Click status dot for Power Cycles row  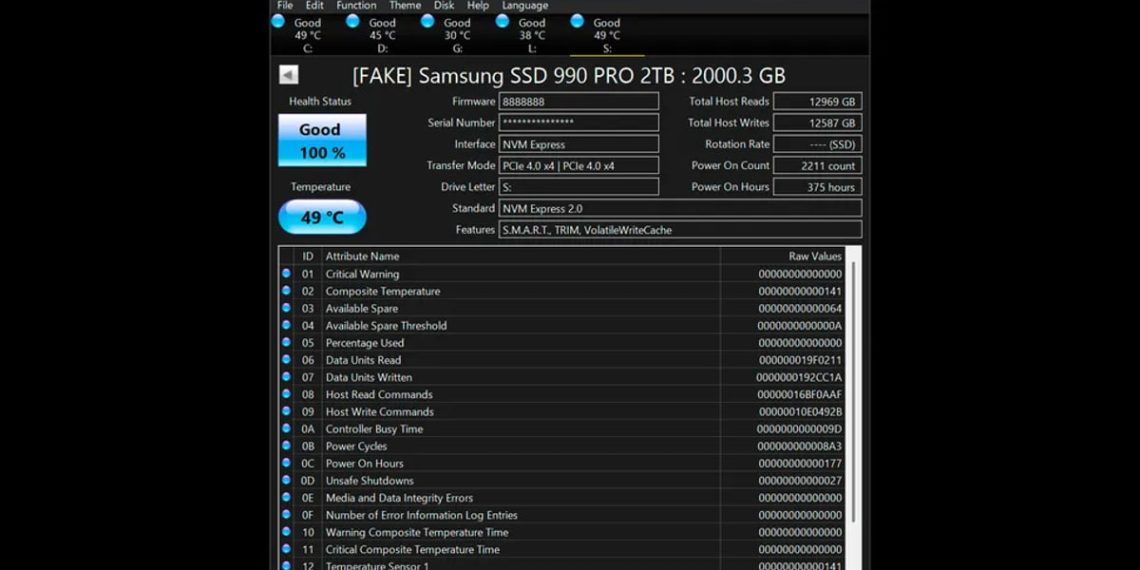click(x=286, y=446)
